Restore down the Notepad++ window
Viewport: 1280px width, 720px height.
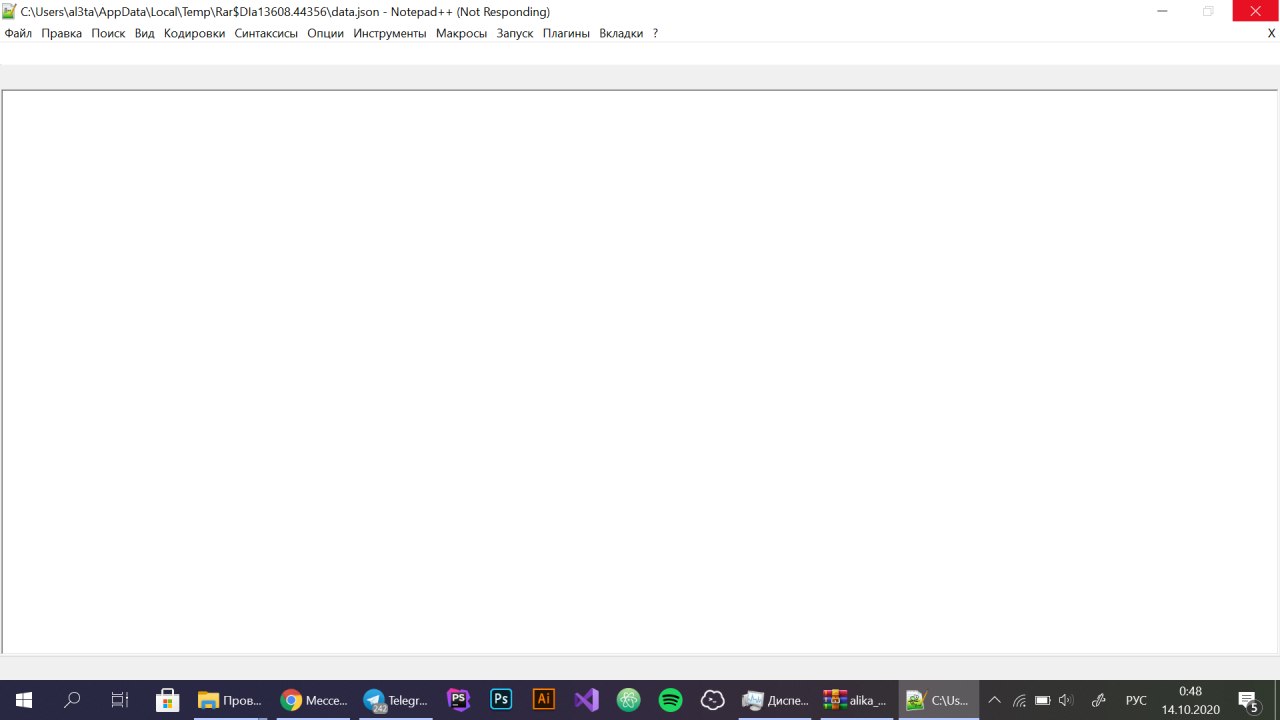[1208, 11]
